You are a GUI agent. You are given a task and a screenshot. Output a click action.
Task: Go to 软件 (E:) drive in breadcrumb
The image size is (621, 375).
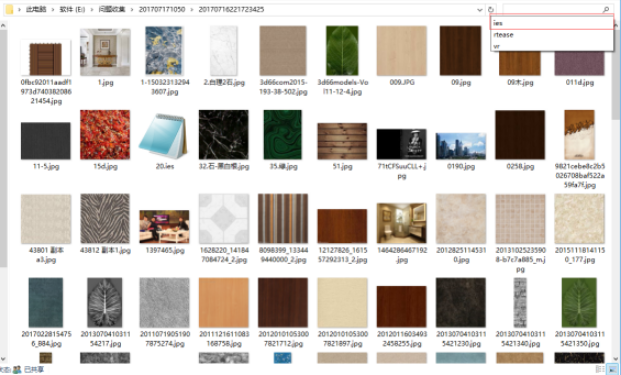coord(72,10)
